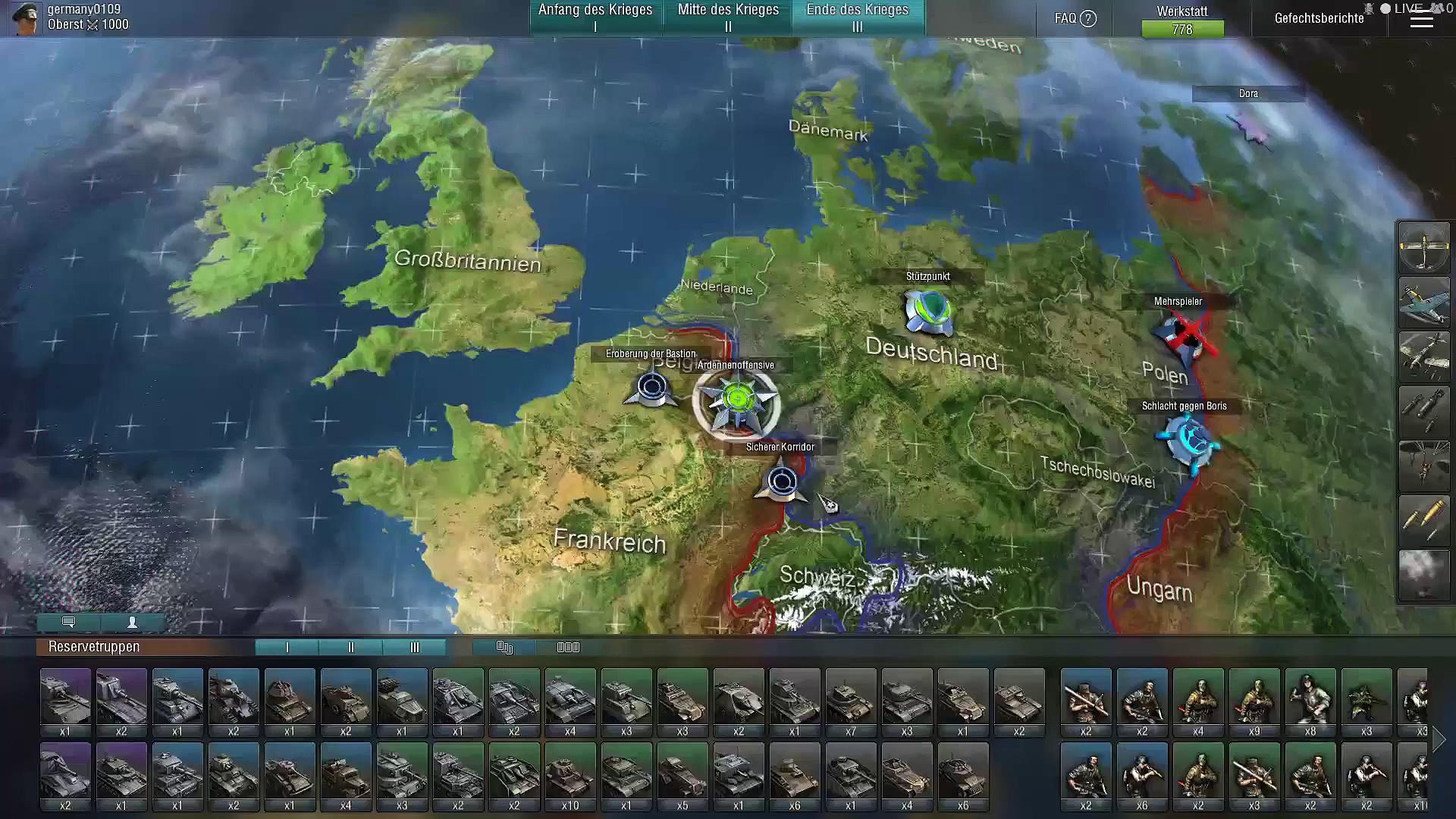Toggle tier I reserve troops filter

pos(287,648)
